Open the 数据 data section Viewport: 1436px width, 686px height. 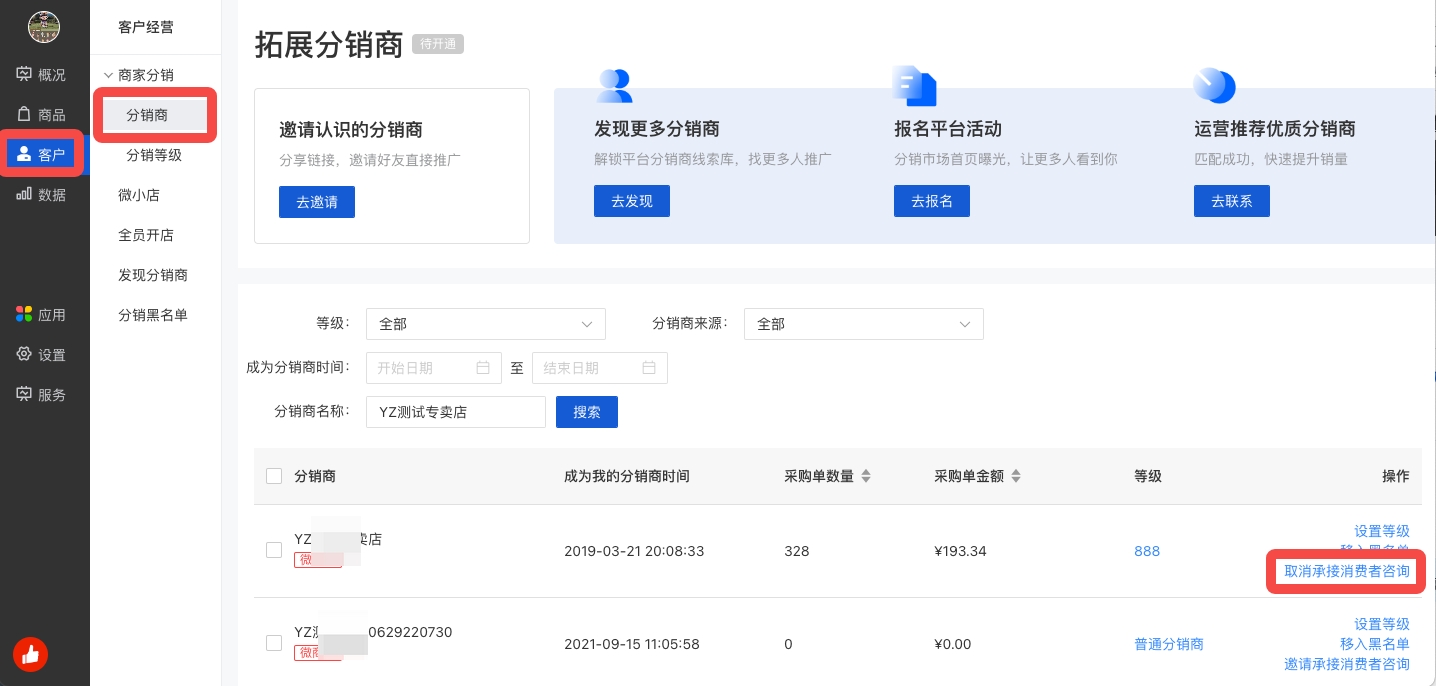(41, 195)
